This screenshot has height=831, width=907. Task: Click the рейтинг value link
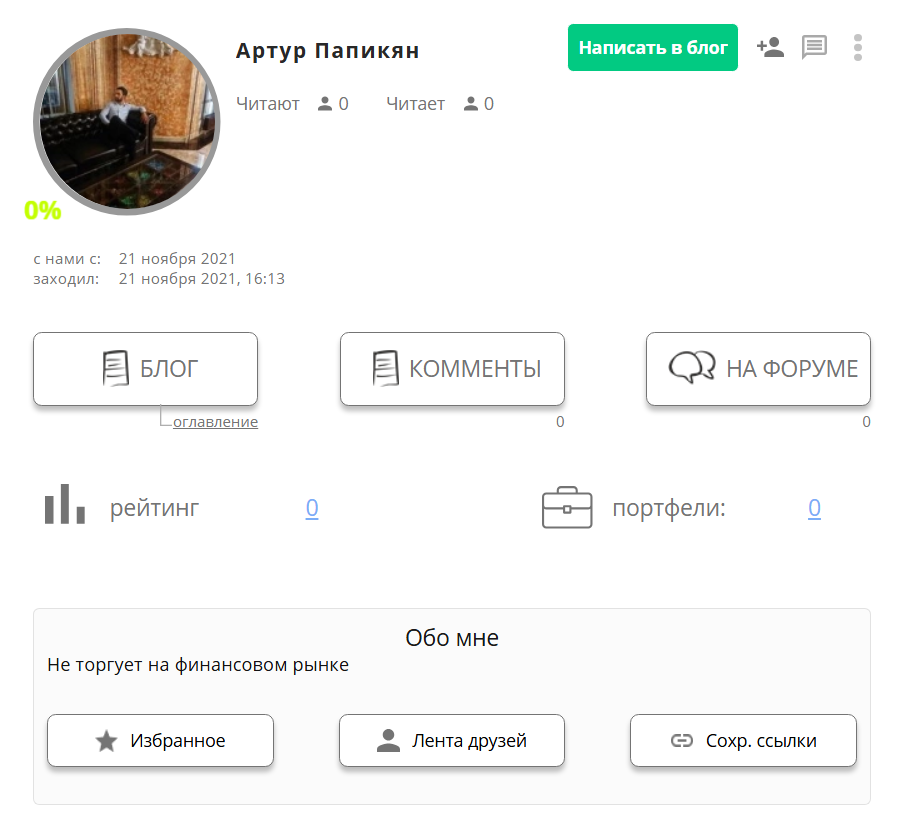[312, 508]
